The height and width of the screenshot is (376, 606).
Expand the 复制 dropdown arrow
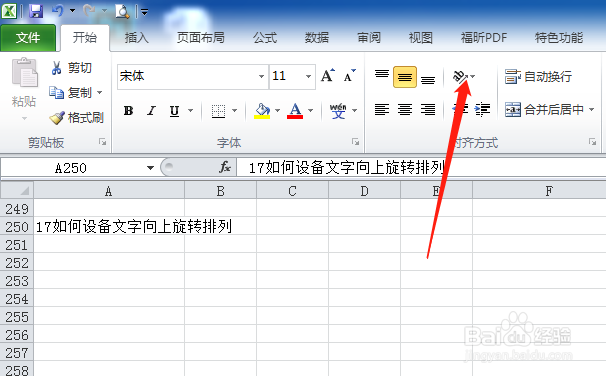(x=99, y=93)
